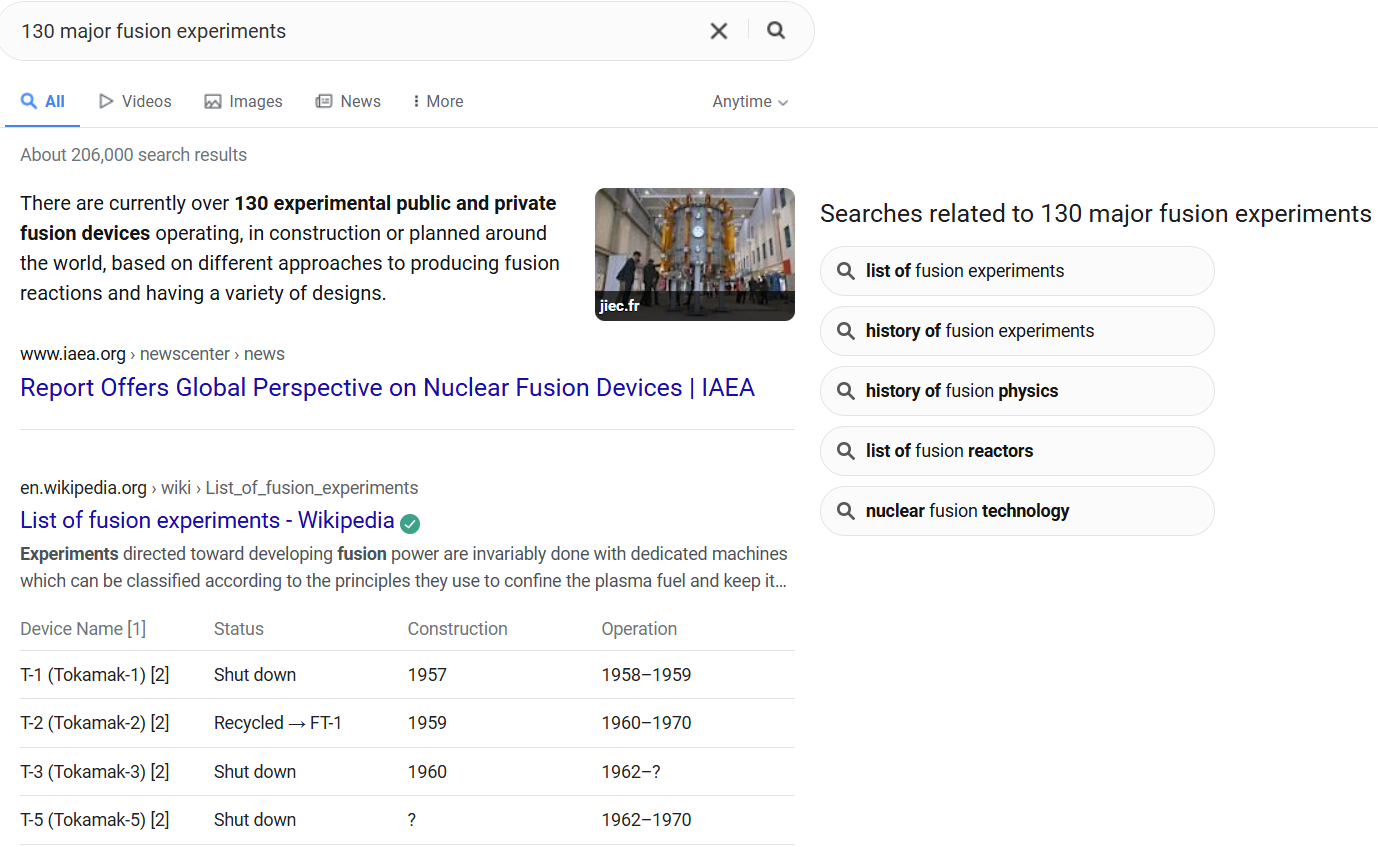The width and height of the screenshot is (1378, 847).
Task: Pick list of fusion reactors suggestion
Action: point(1016,451)
